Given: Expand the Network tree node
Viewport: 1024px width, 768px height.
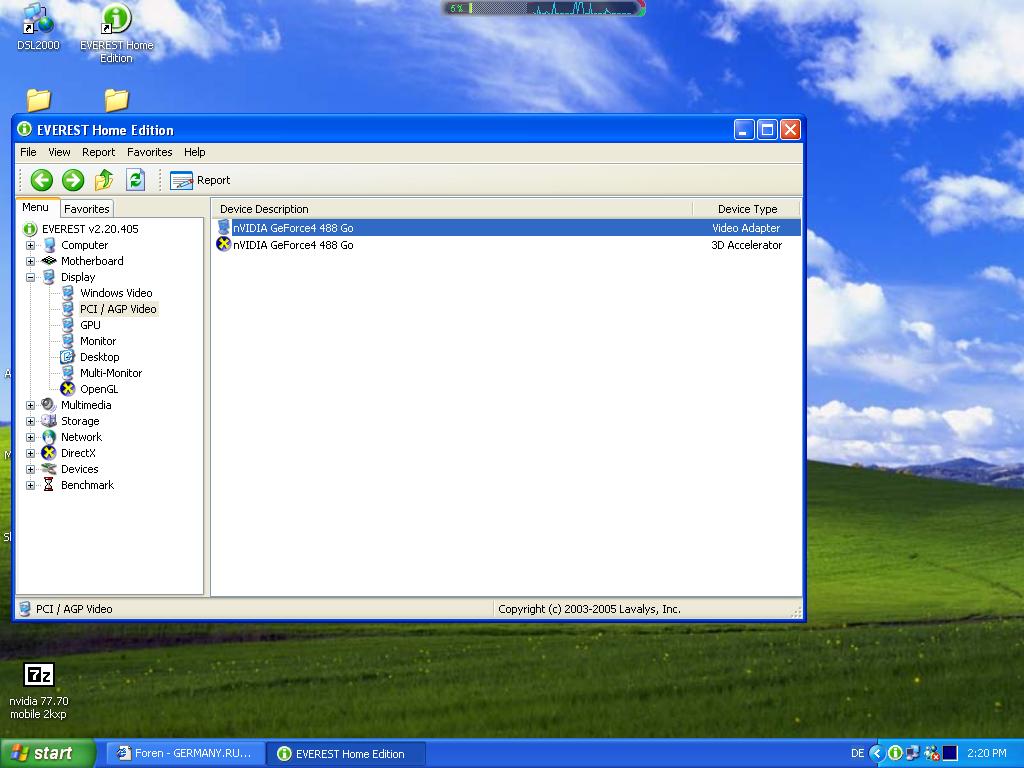Looking at the screenshot, I should [x=30, y=438].
